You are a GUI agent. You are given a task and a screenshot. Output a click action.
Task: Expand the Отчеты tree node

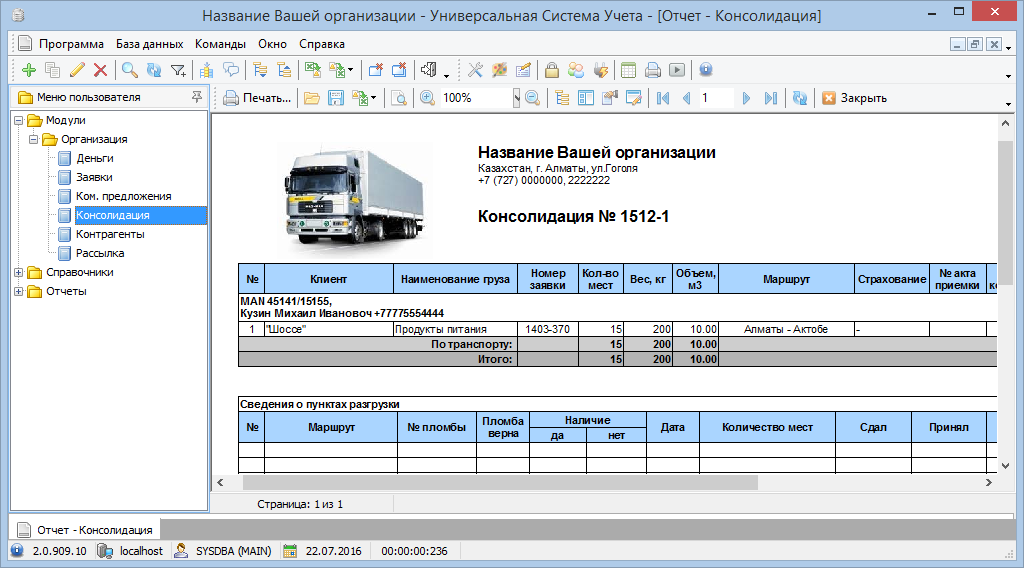(x=19, y=292)
